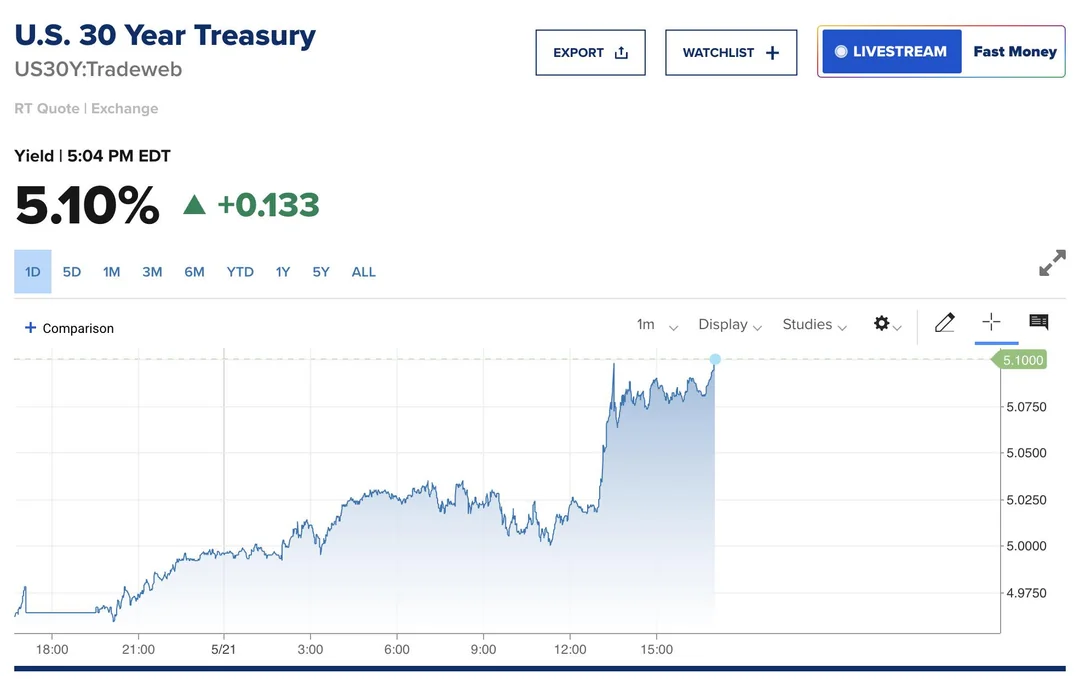
Task: Click the LIVESTREAM button
Action: [x=891, y=52]
